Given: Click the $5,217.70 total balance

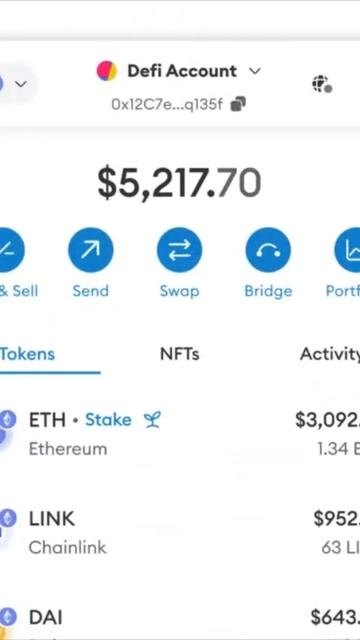Looking at the screenshot, I should [179, 183].
